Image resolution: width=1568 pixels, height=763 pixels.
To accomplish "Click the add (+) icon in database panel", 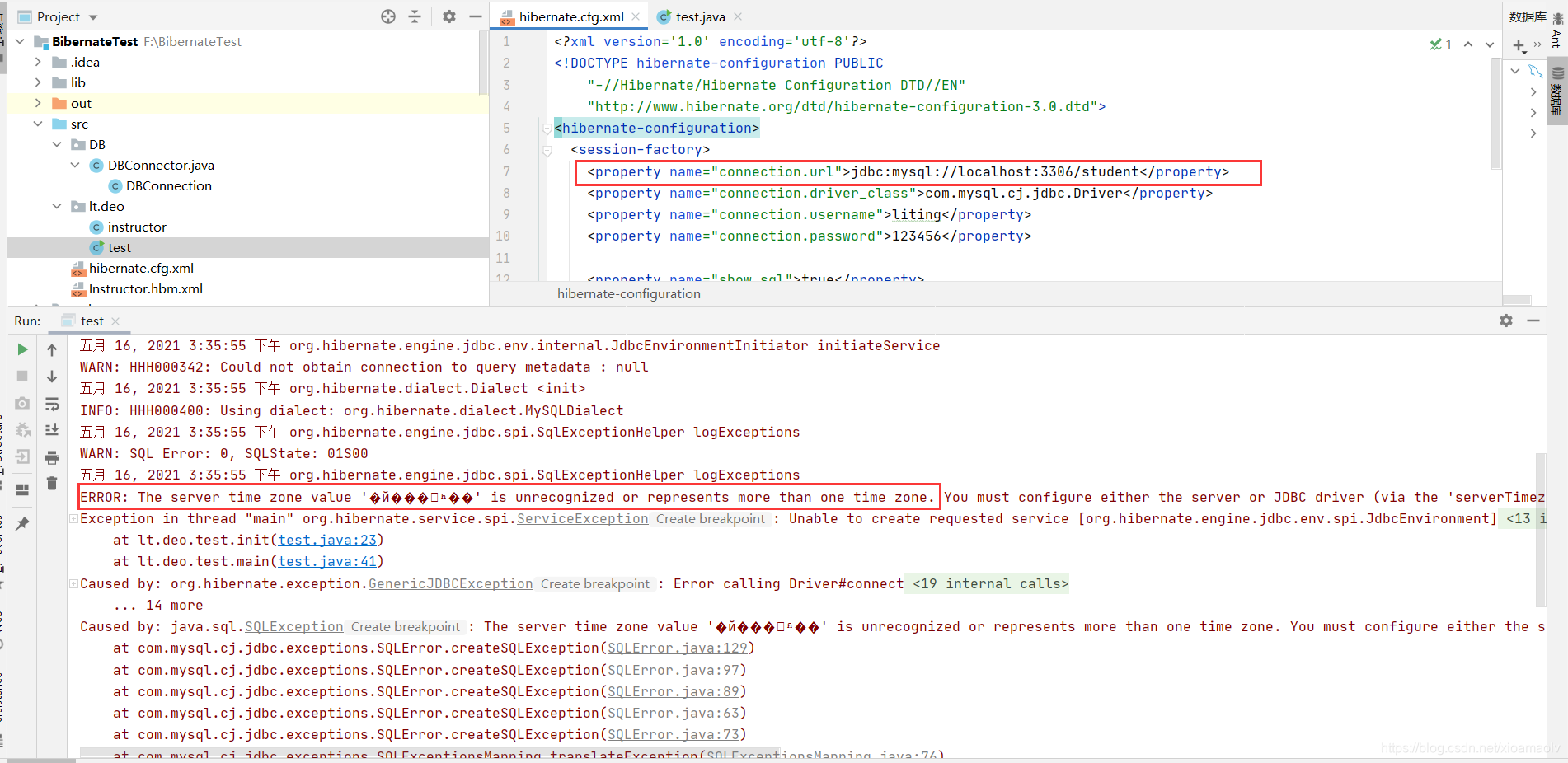I will (1519, 46).
